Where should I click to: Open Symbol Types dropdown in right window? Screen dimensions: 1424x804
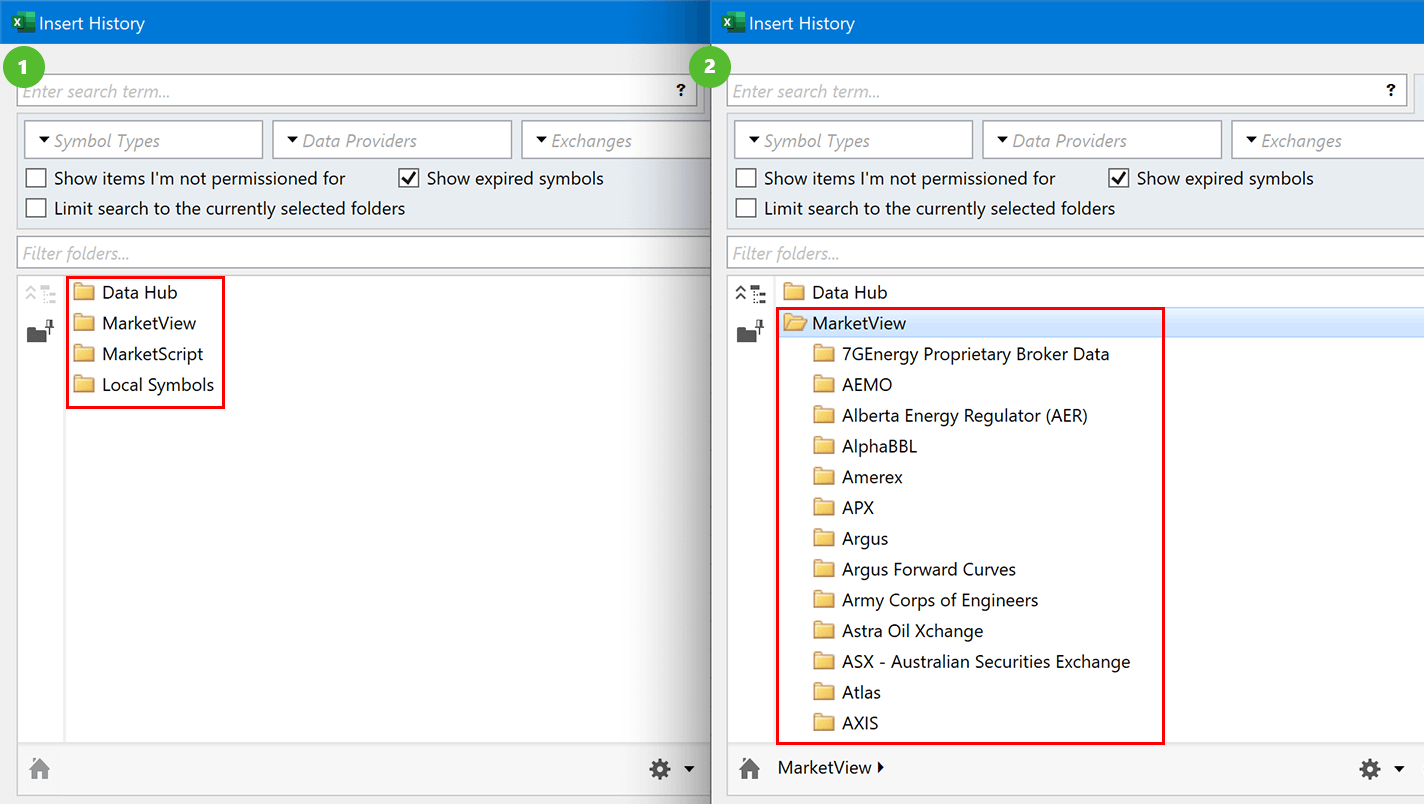(x=854, y=140)
